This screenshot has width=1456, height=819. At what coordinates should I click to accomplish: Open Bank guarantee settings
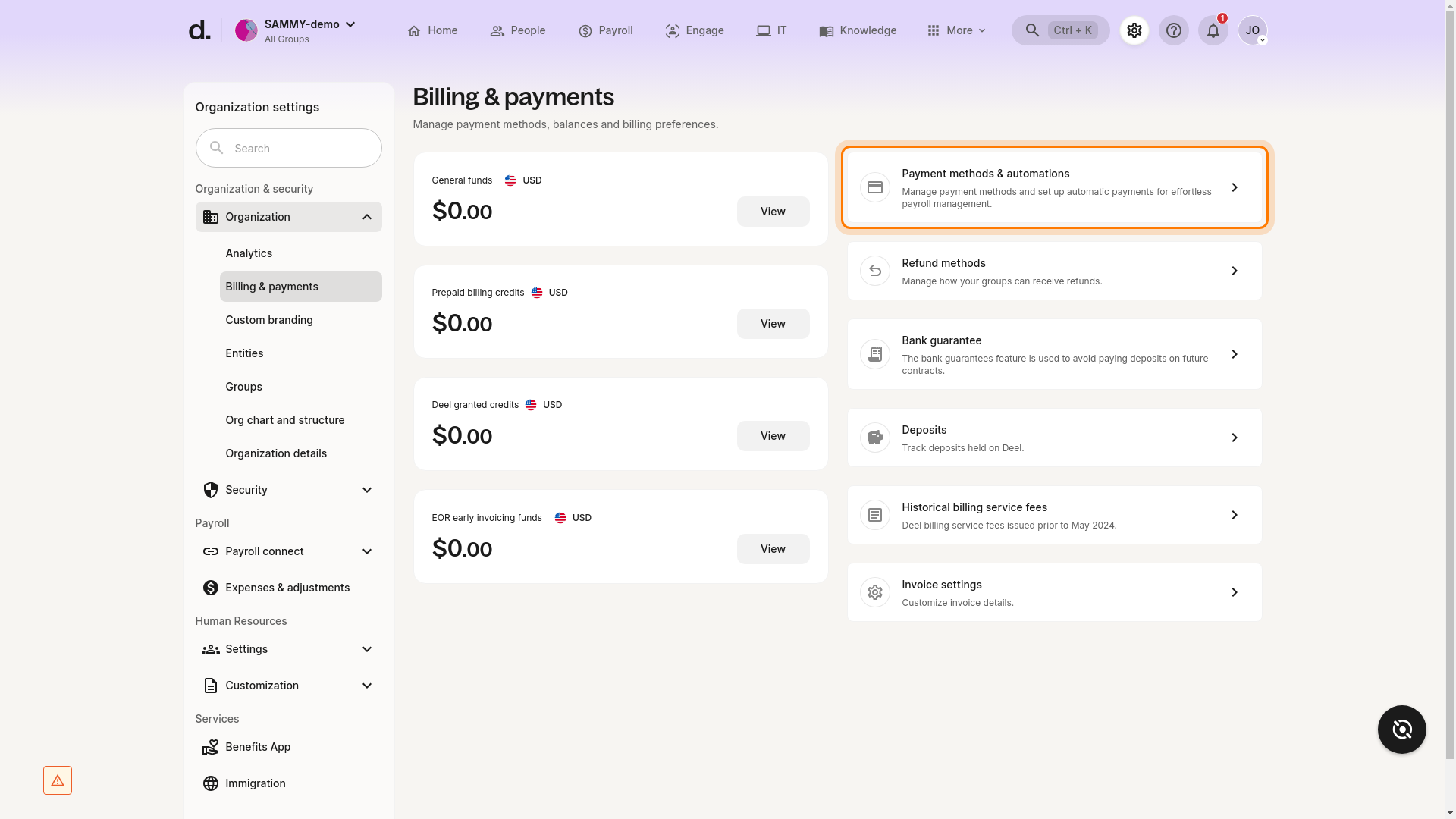click(x=1055, y=354)
